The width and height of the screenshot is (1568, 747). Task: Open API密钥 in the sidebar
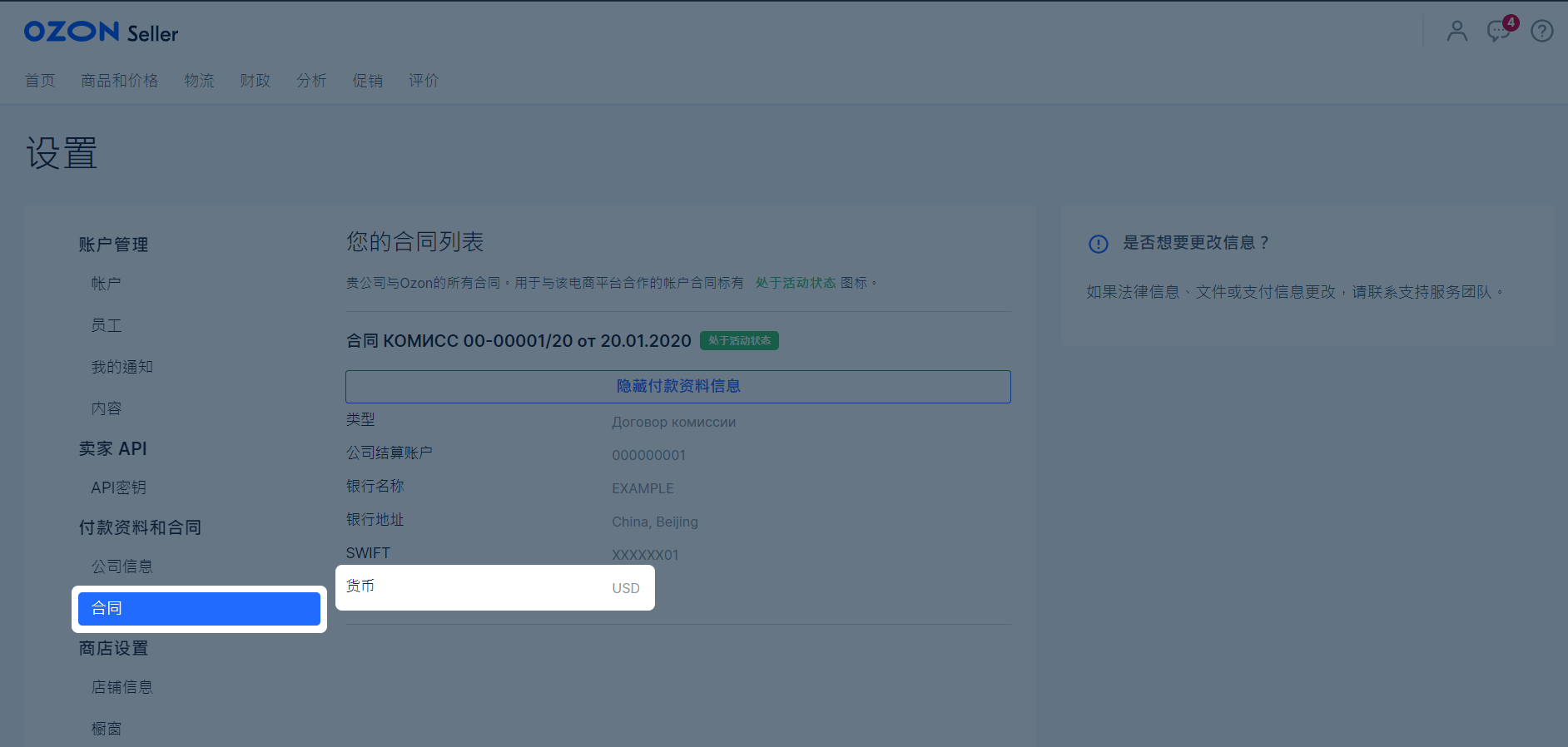[118, 487]
